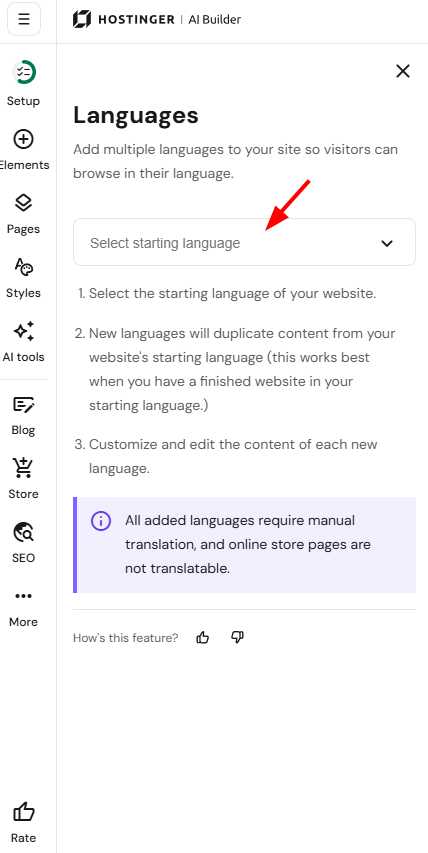Expand the More options (three dots)
This screenshot has width=428, height=853.
[23, 596]
